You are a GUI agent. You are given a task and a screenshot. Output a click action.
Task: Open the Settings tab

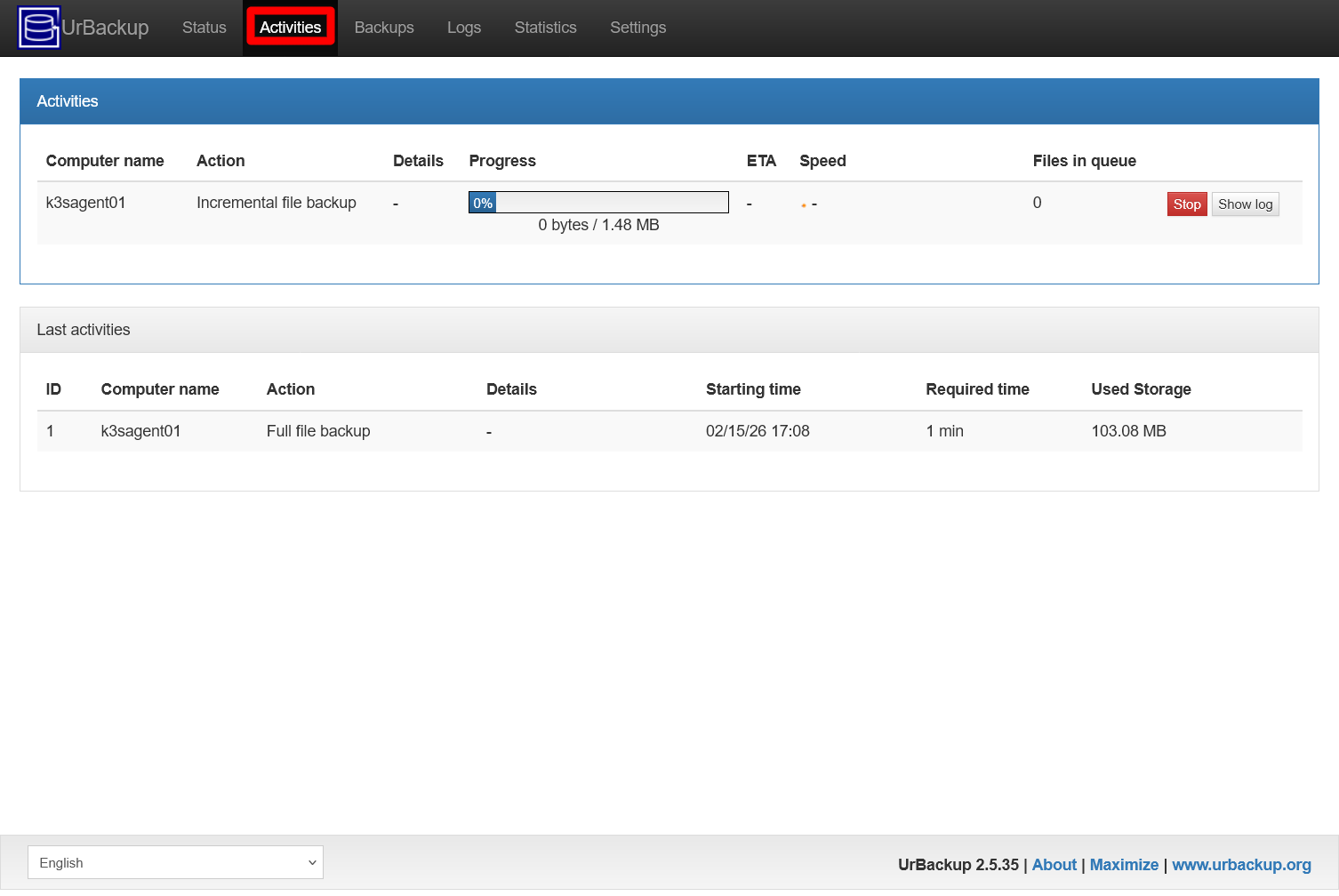click(x=637, y=28)
